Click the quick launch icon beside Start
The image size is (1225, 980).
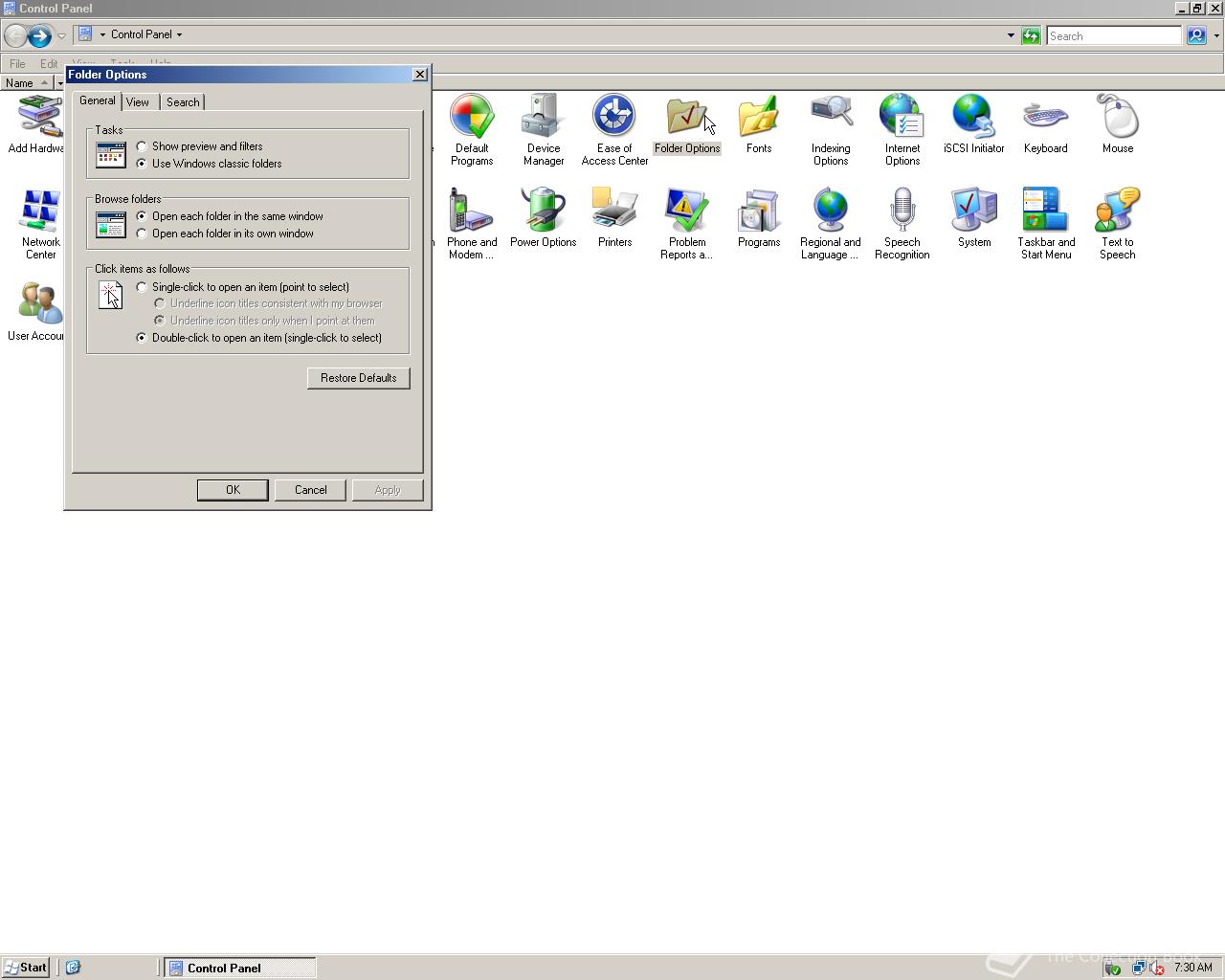(x=73, y=968)
